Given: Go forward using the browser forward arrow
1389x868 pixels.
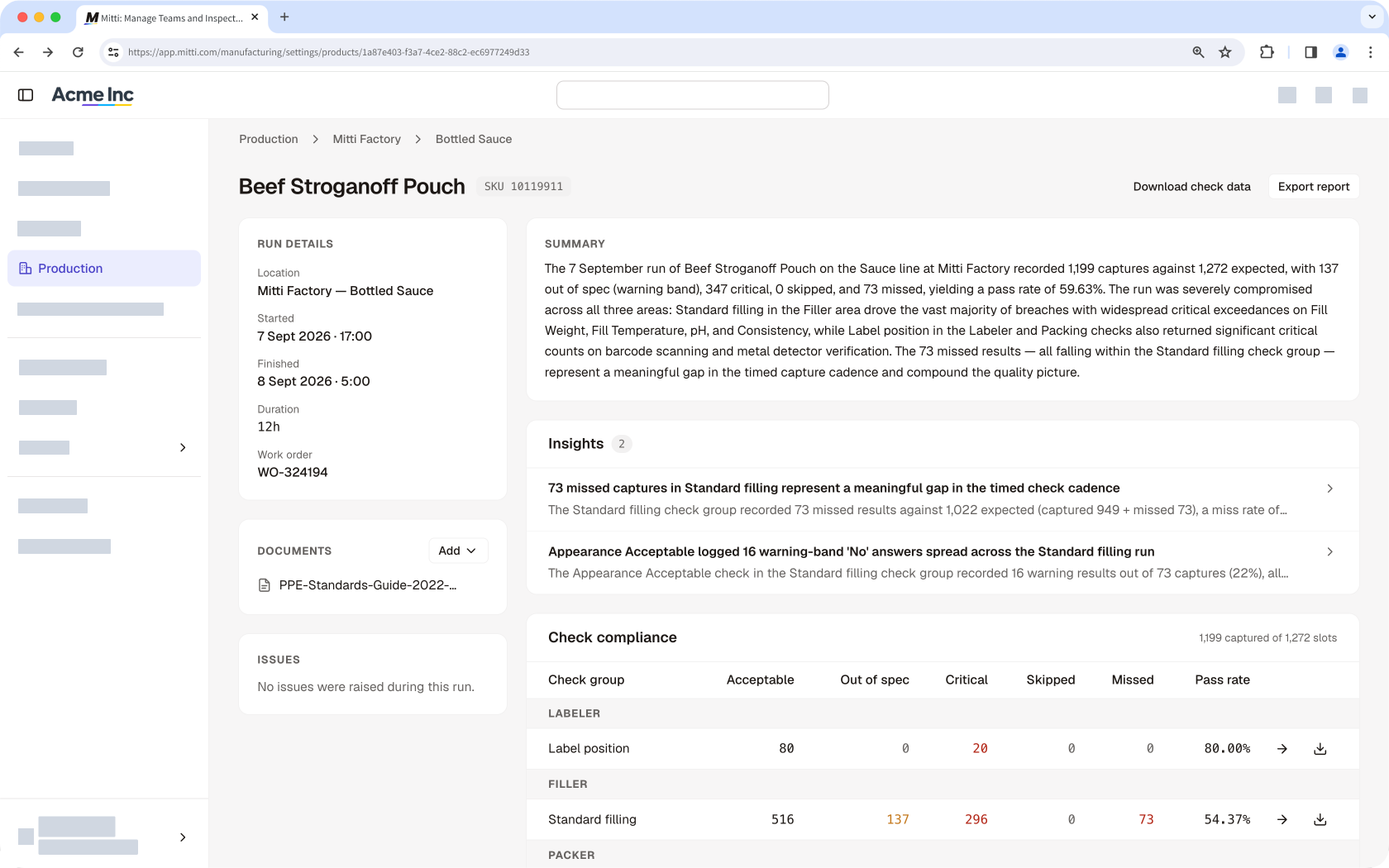Looking at the screenshot, I should [48, 52].
